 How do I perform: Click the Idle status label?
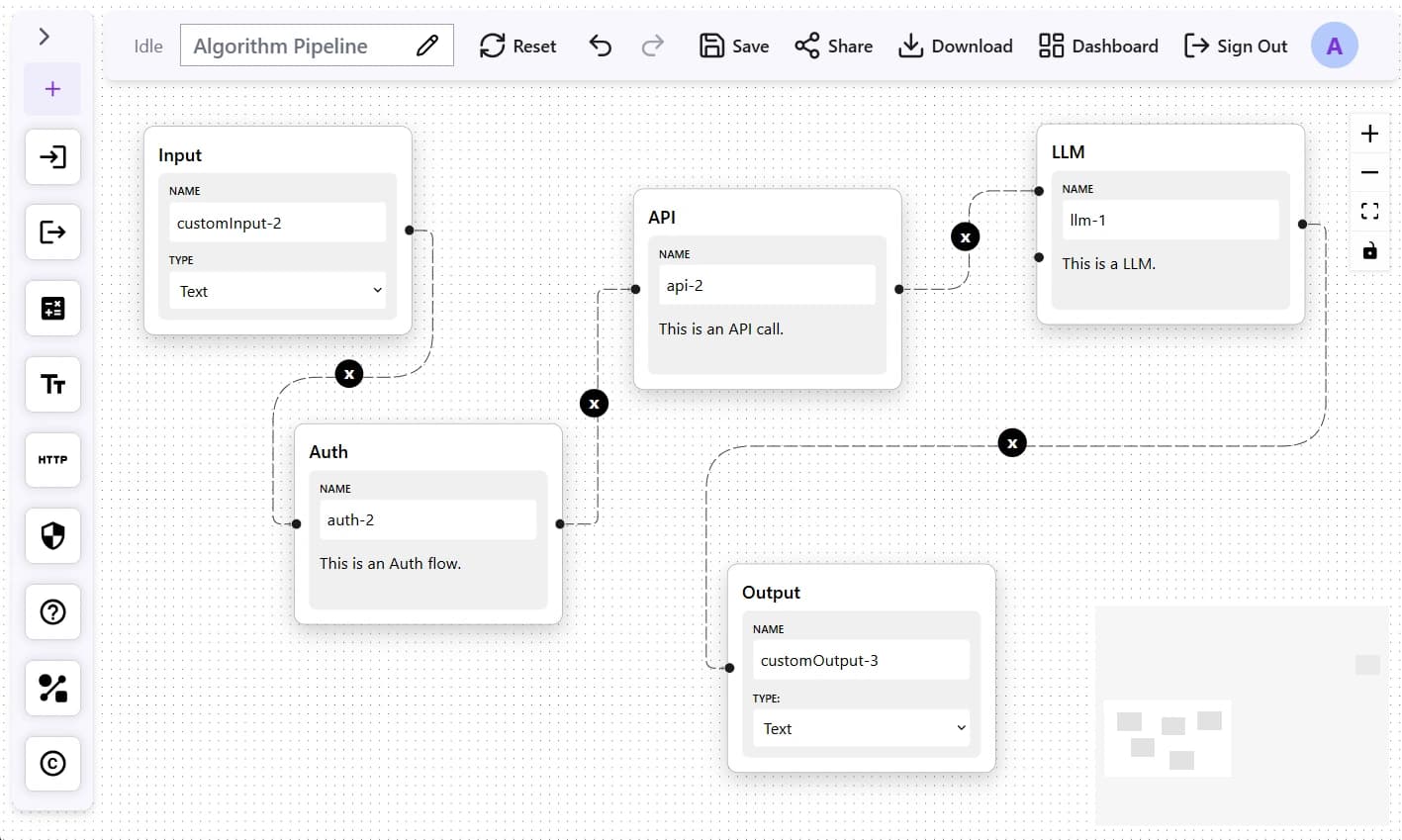tap(148, 46)
